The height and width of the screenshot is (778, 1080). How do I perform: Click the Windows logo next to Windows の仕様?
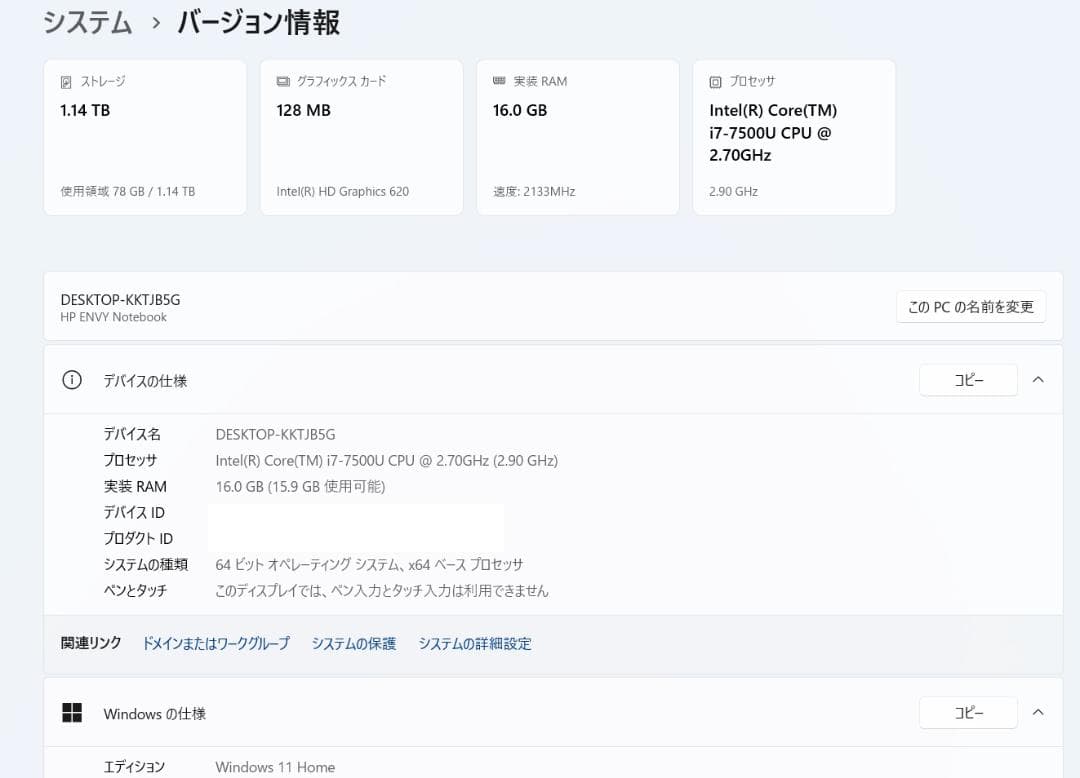[72, 713]
